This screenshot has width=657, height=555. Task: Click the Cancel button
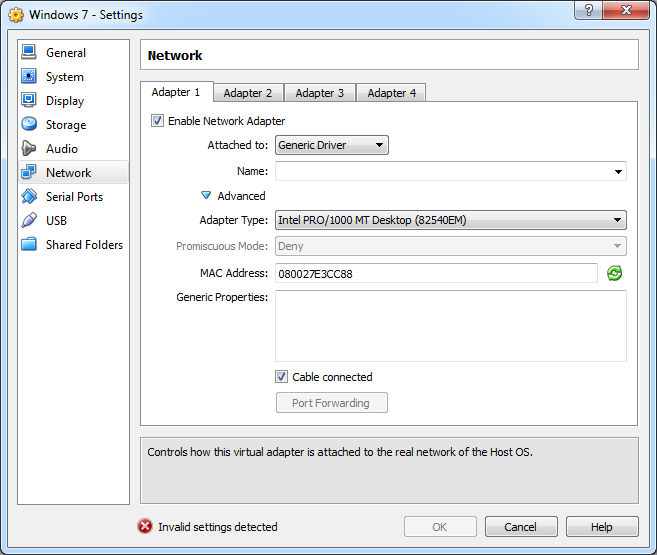coord(520,526)
